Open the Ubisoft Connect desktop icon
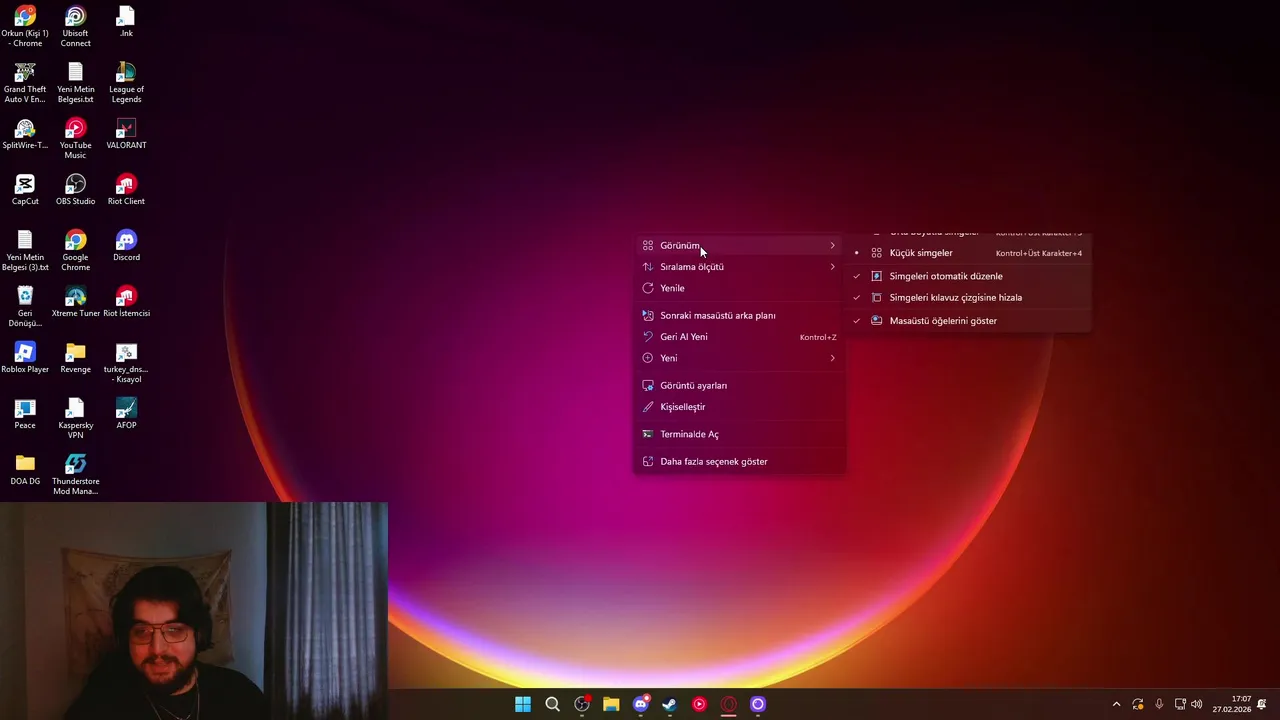1280x720 pixels. tap(75, 27)
